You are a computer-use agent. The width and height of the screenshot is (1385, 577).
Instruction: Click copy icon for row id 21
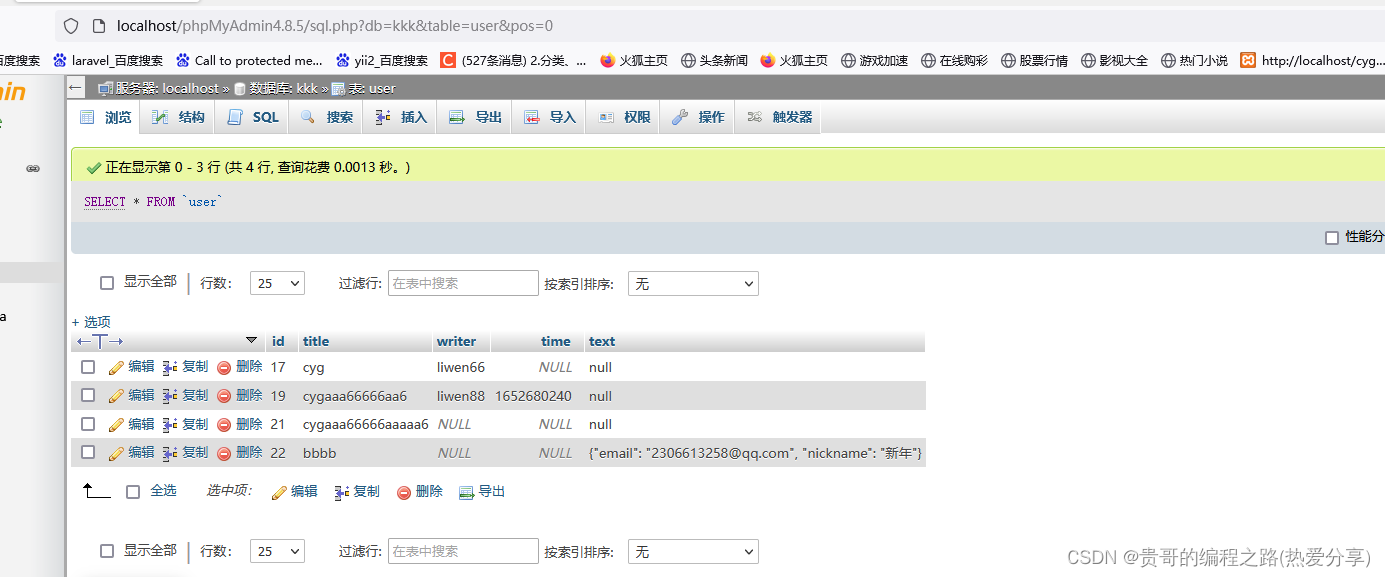pyautogui.click(x=170, y=424)
